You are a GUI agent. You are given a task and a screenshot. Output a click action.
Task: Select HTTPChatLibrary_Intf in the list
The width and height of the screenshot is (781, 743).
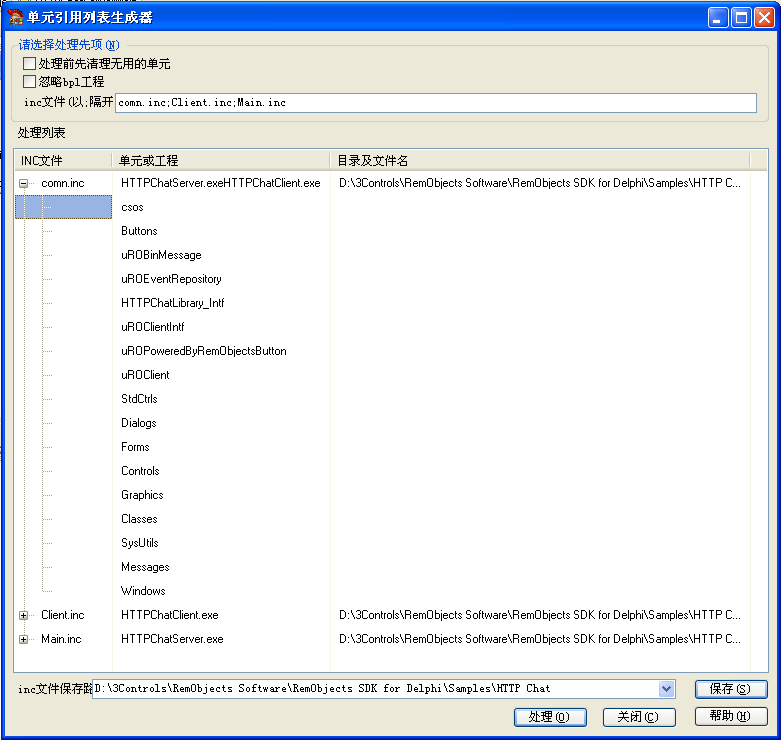pos(172,303)
